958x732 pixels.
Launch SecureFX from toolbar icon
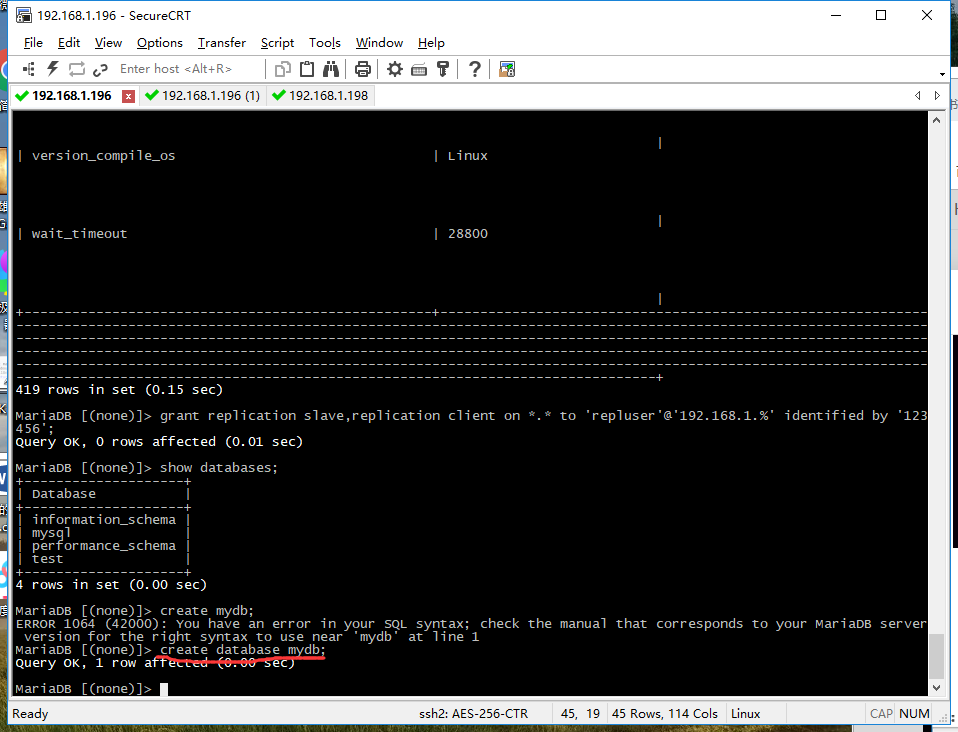coord(507,69)
